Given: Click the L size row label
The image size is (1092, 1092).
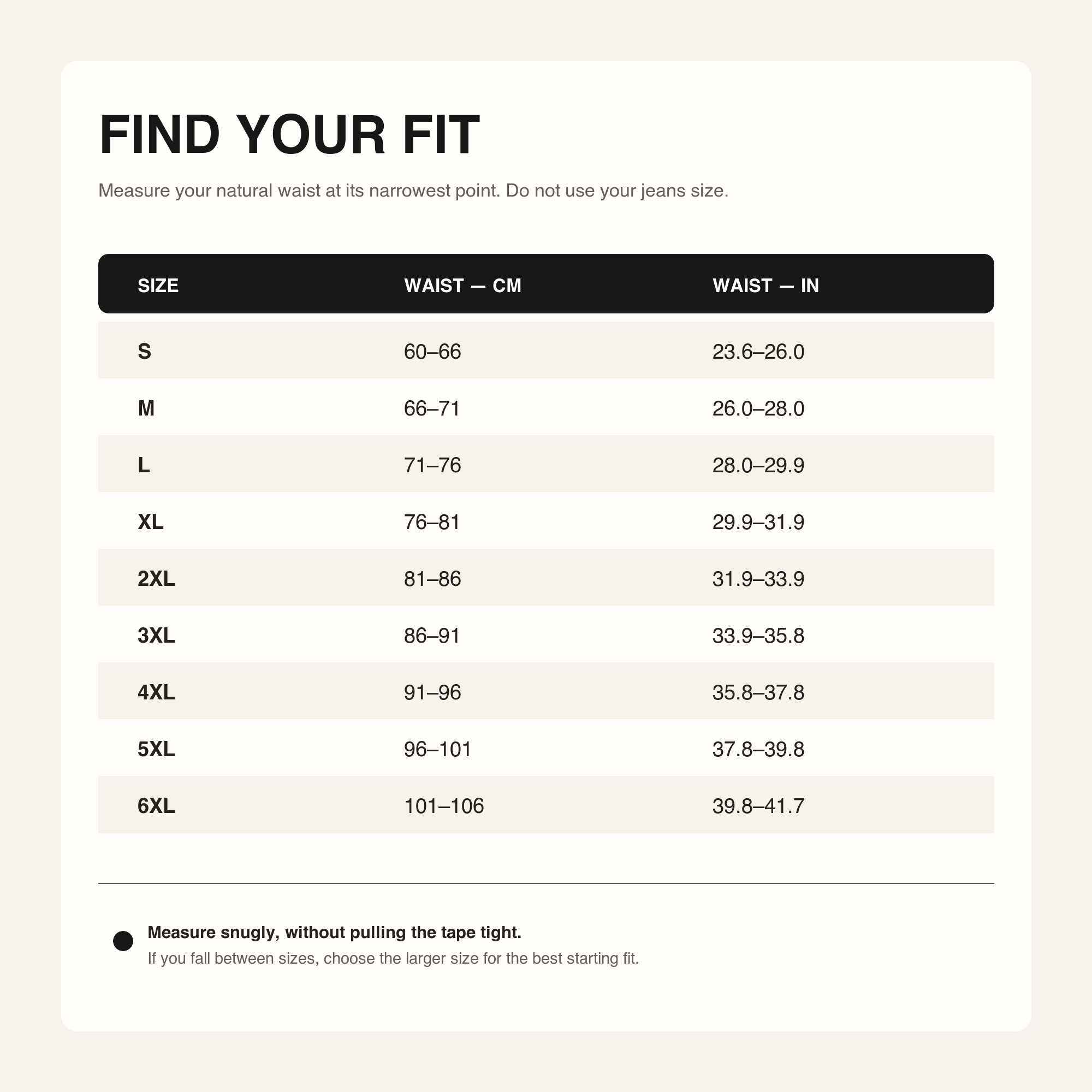Looking at the screenshot, I should [x=144, y=465].
